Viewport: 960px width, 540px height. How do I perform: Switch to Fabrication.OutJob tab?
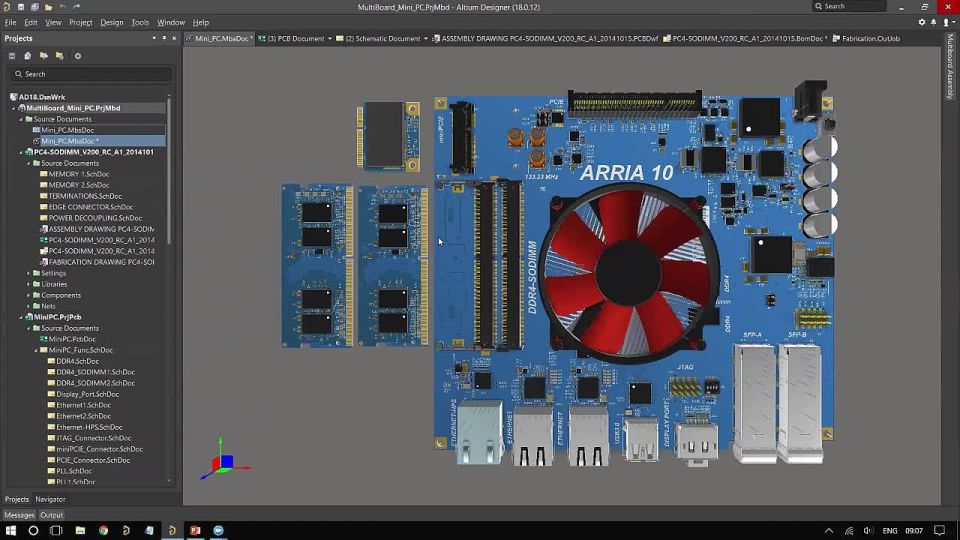point(866,39)
